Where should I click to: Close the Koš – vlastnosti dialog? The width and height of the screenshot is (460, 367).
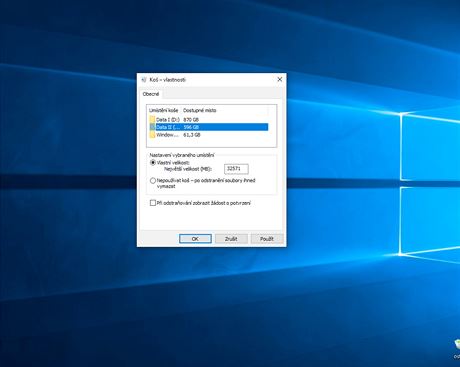[280, 79]
